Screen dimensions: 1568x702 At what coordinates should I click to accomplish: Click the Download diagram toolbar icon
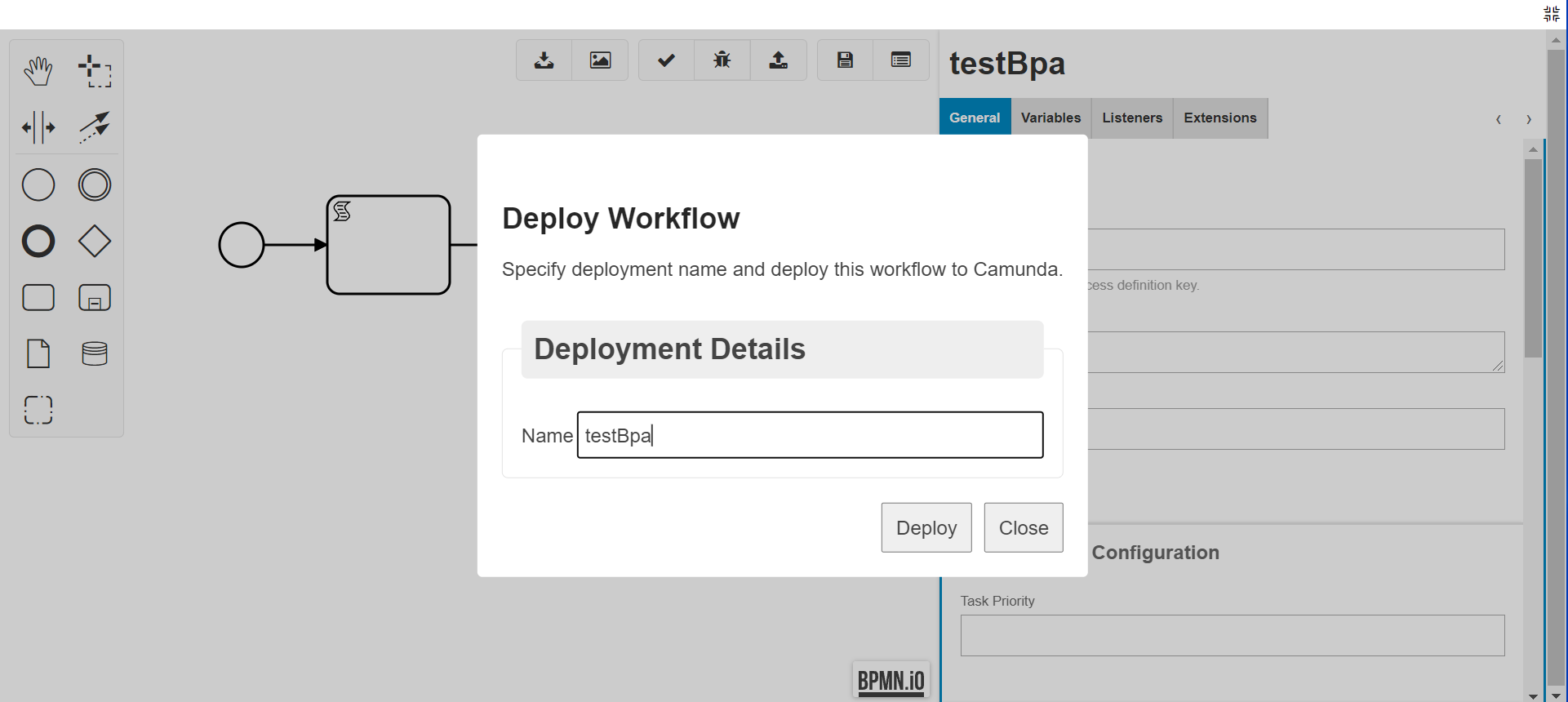coord(544,60)
